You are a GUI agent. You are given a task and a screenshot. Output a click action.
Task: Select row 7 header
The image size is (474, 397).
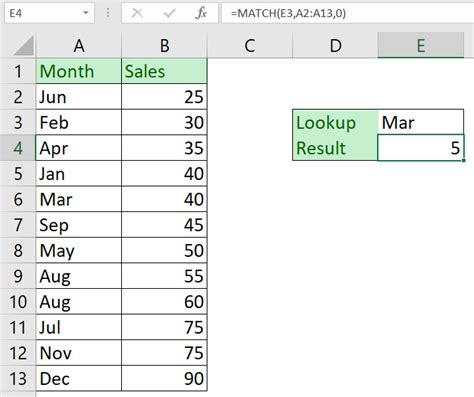click(18, 225)
